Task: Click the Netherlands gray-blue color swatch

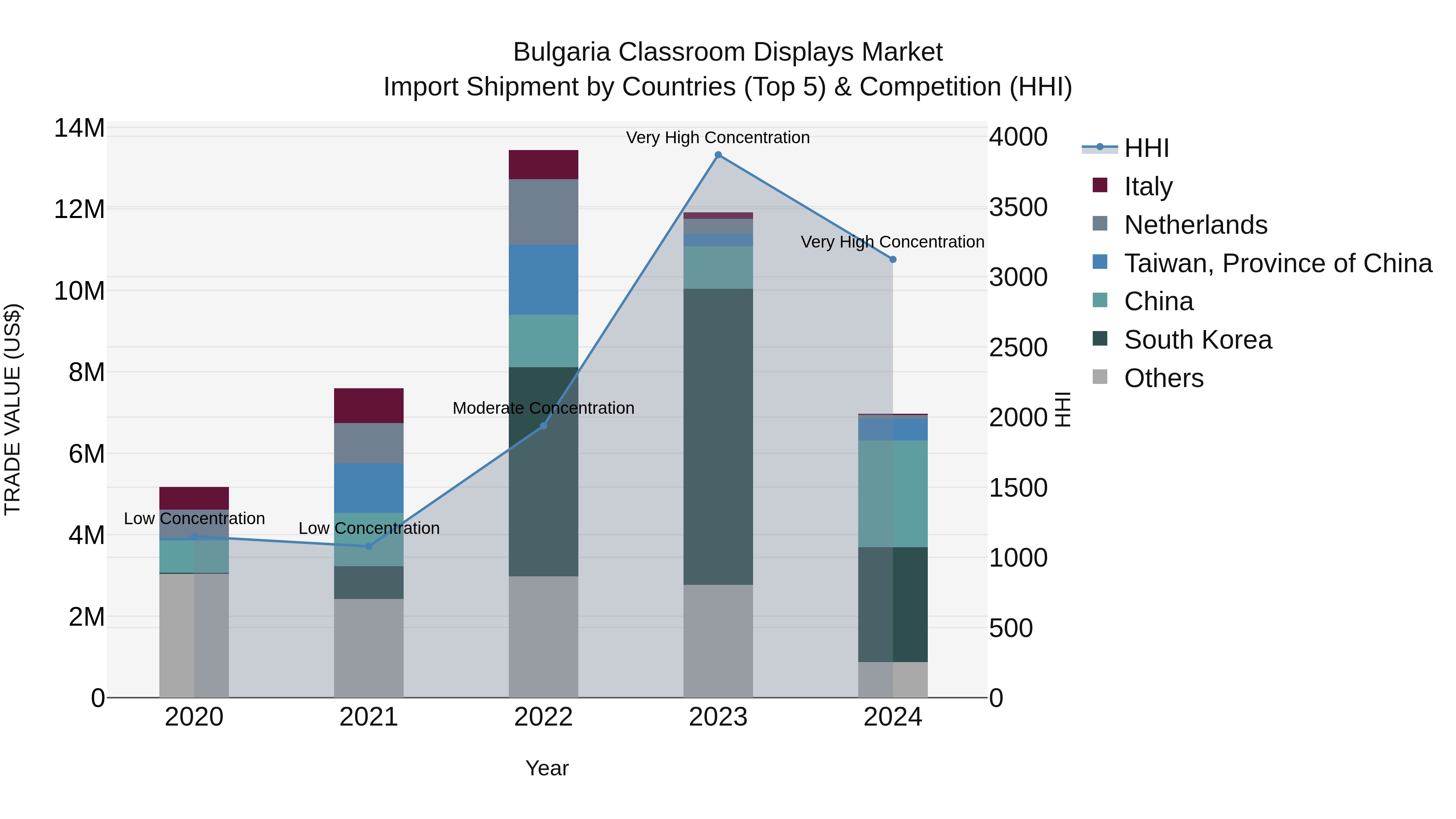Action: click(1100, 223)
